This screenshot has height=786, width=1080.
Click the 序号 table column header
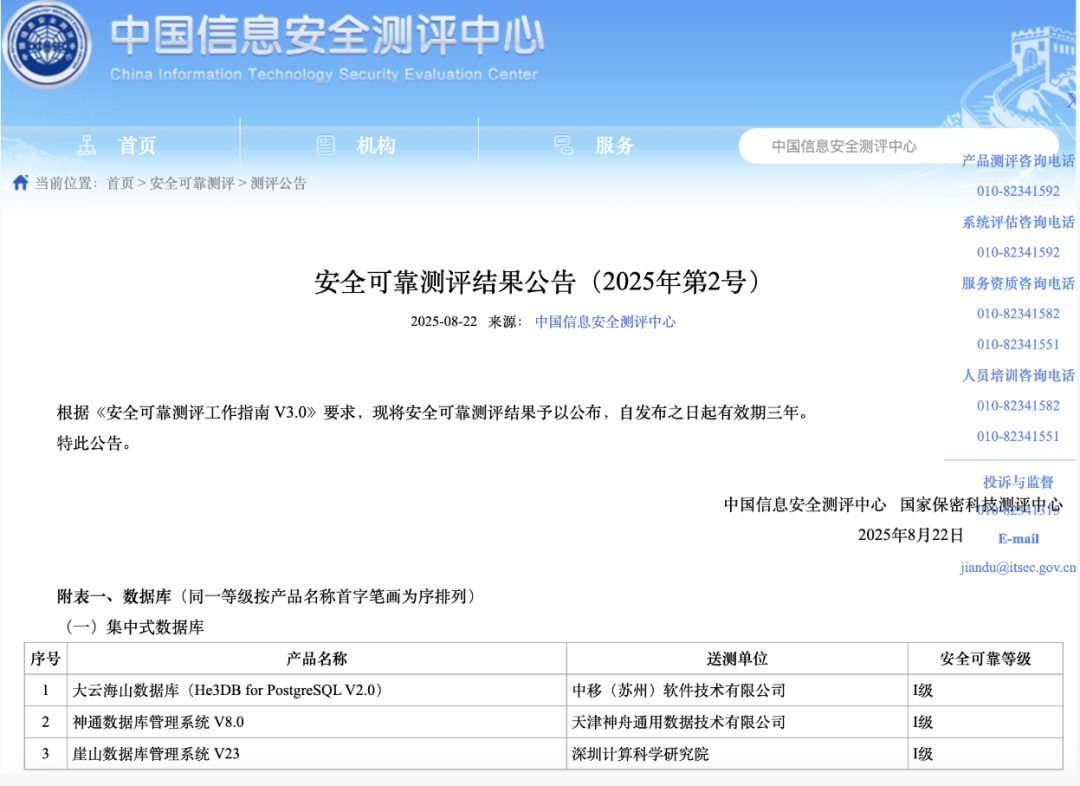tap(45, 659)
